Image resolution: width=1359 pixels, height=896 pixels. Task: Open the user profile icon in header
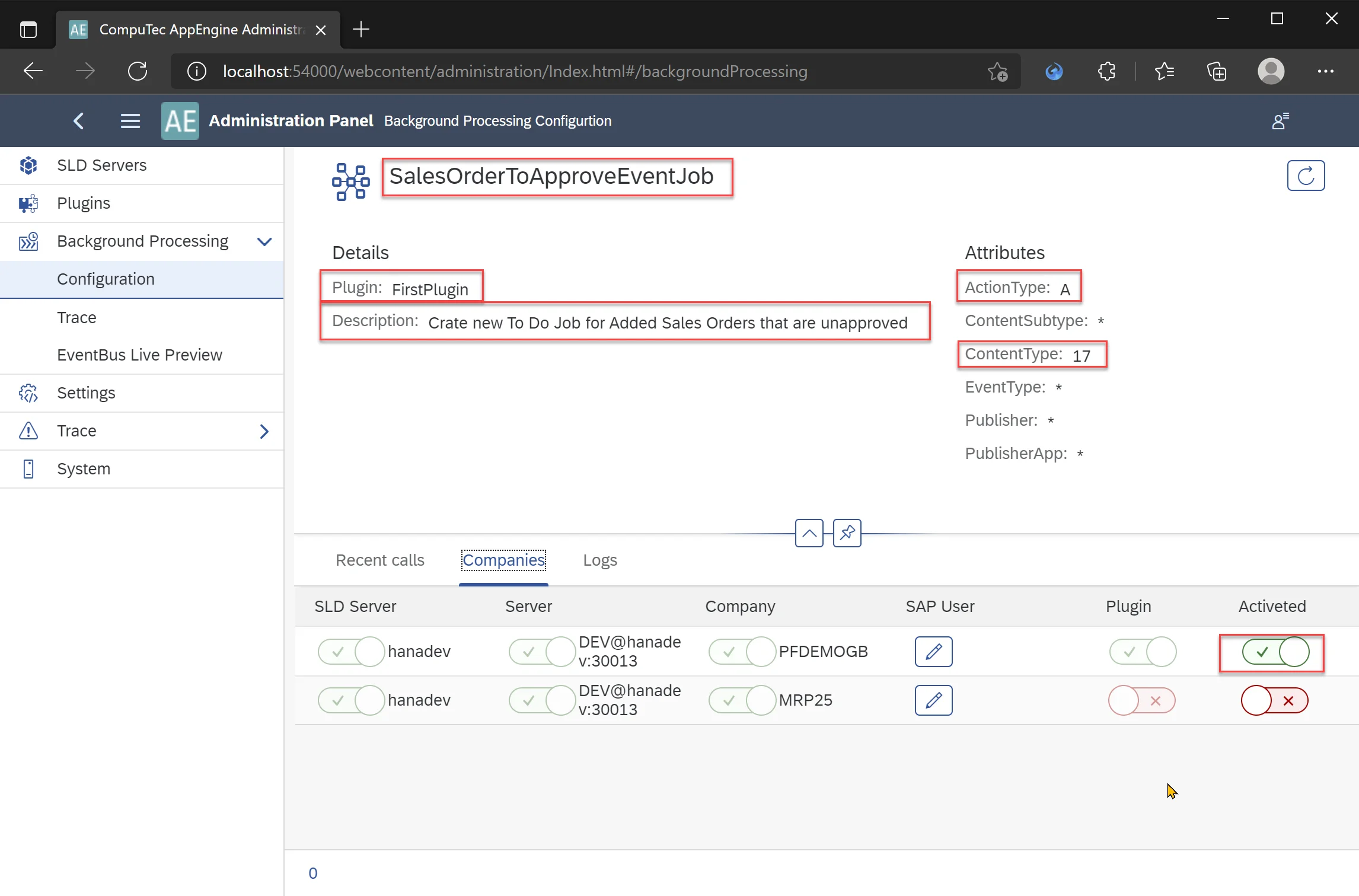click(x=1280, y=121)
